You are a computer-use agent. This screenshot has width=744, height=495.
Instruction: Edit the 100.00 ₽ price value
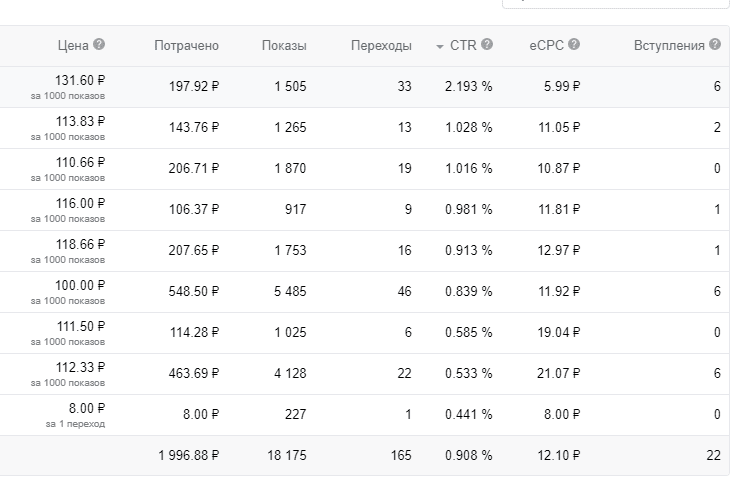pyautogui.click(x=80, y=286)
